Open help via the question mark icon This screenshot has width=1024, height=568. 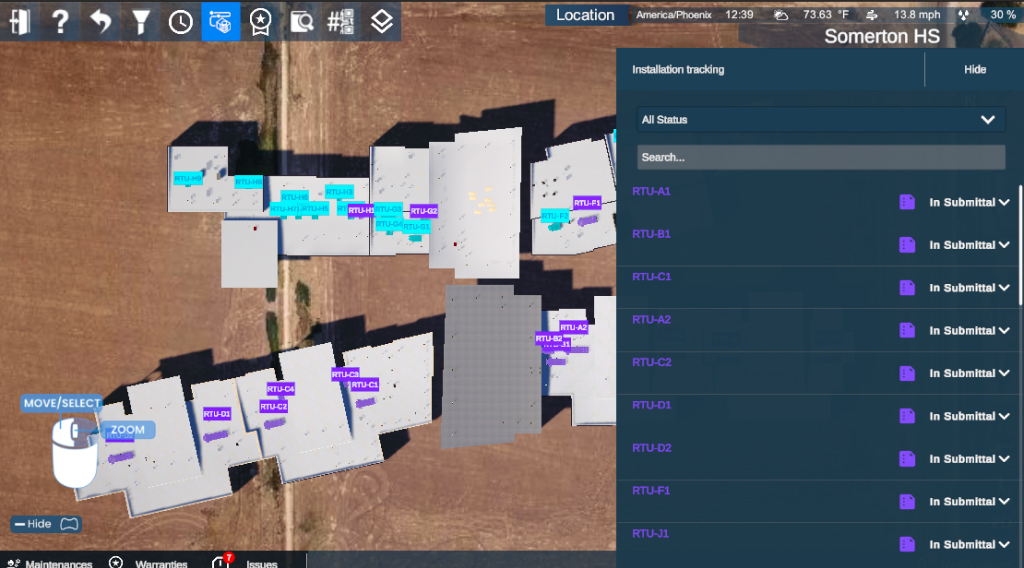point(60,20)
